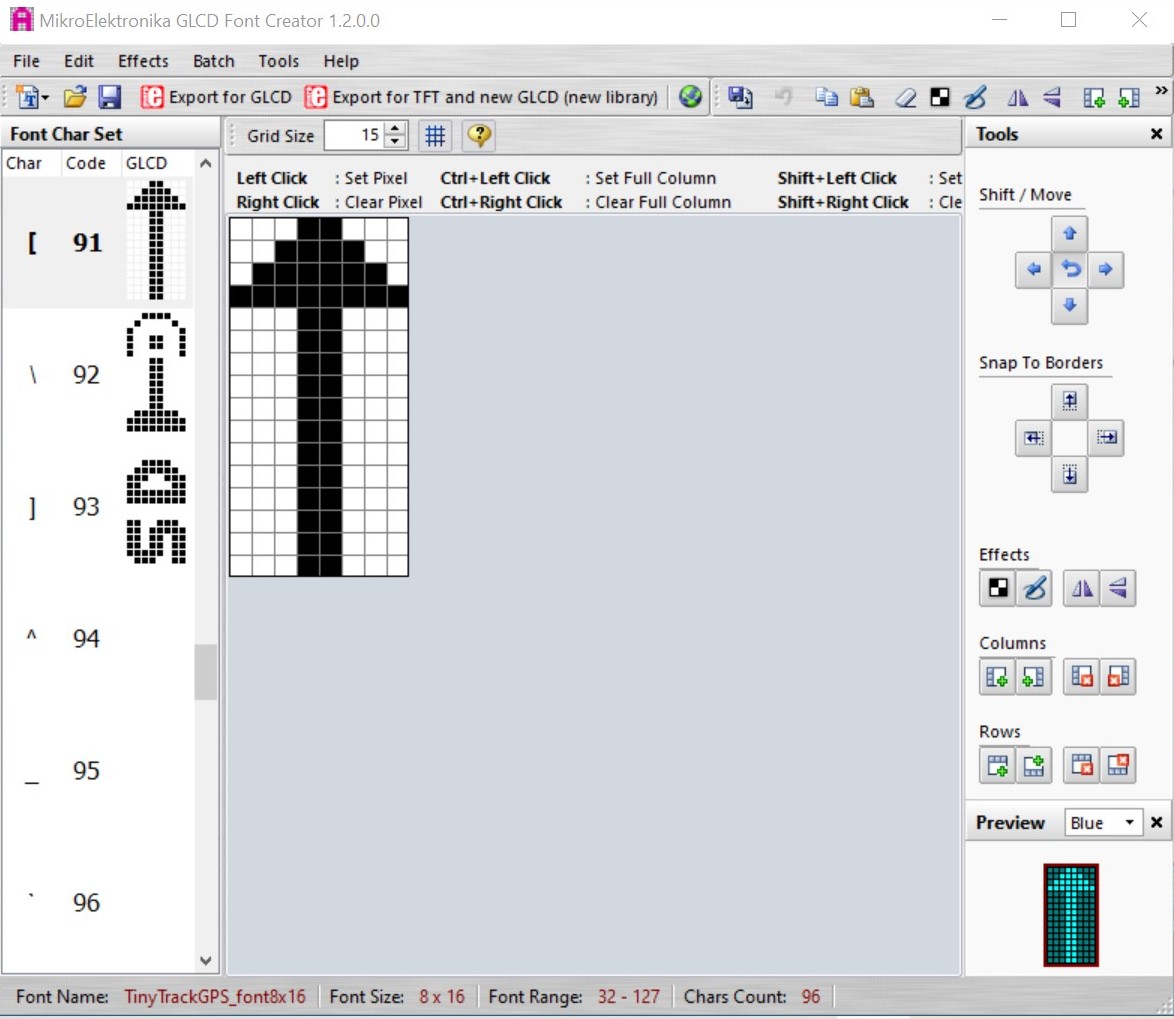Click the Font Char Set scrollbar thumb
Image resolution: width=1174 pixels, height=1019 pixels.
tap(206, 672)
